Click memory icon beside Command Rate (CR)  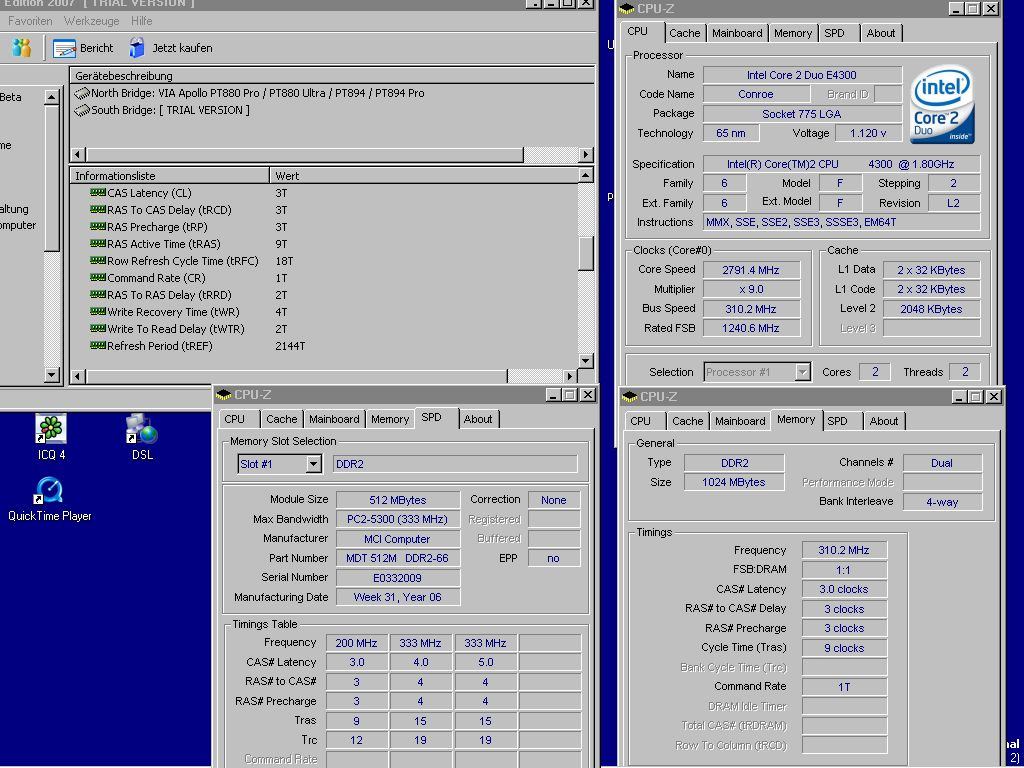pos(97,278)
